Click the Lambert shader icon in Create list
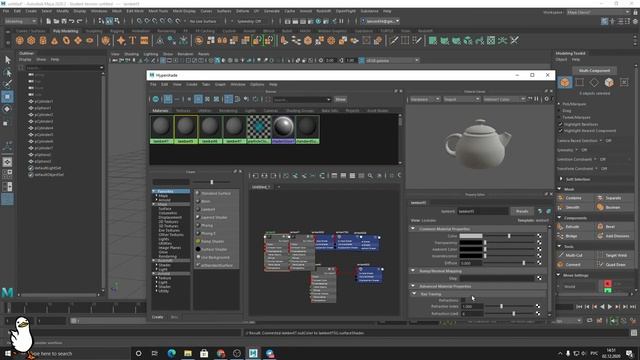 tap(198, 209)
